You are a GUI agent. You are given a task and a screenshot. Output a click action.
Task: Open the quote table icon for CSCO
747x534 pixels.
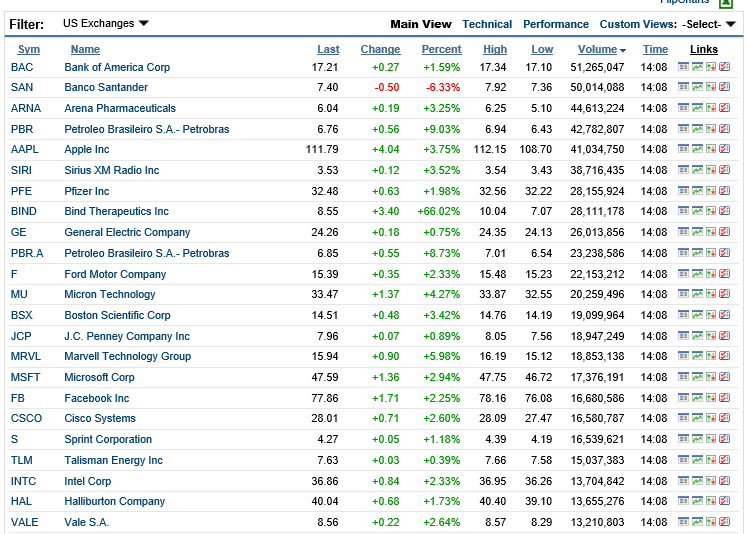pos(683,417)
